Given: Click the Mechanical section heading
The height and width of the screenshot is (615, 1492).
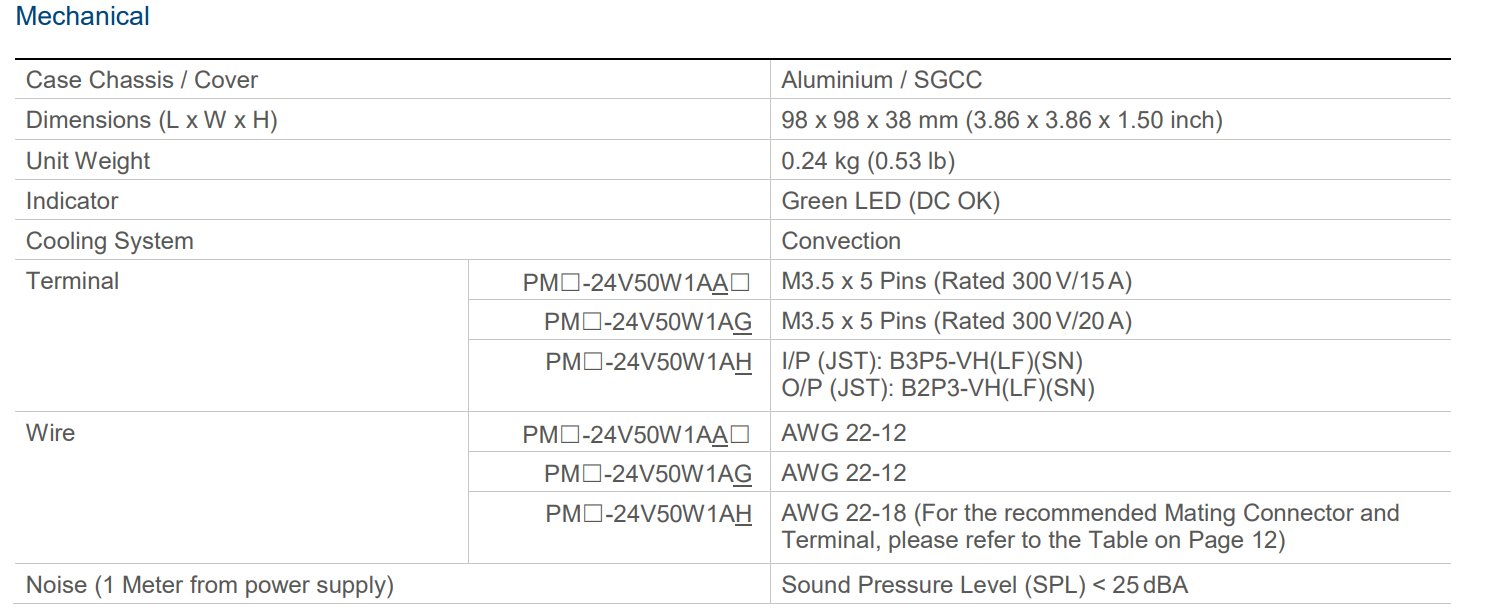Looking at the screenshot, I should point(83,17).
